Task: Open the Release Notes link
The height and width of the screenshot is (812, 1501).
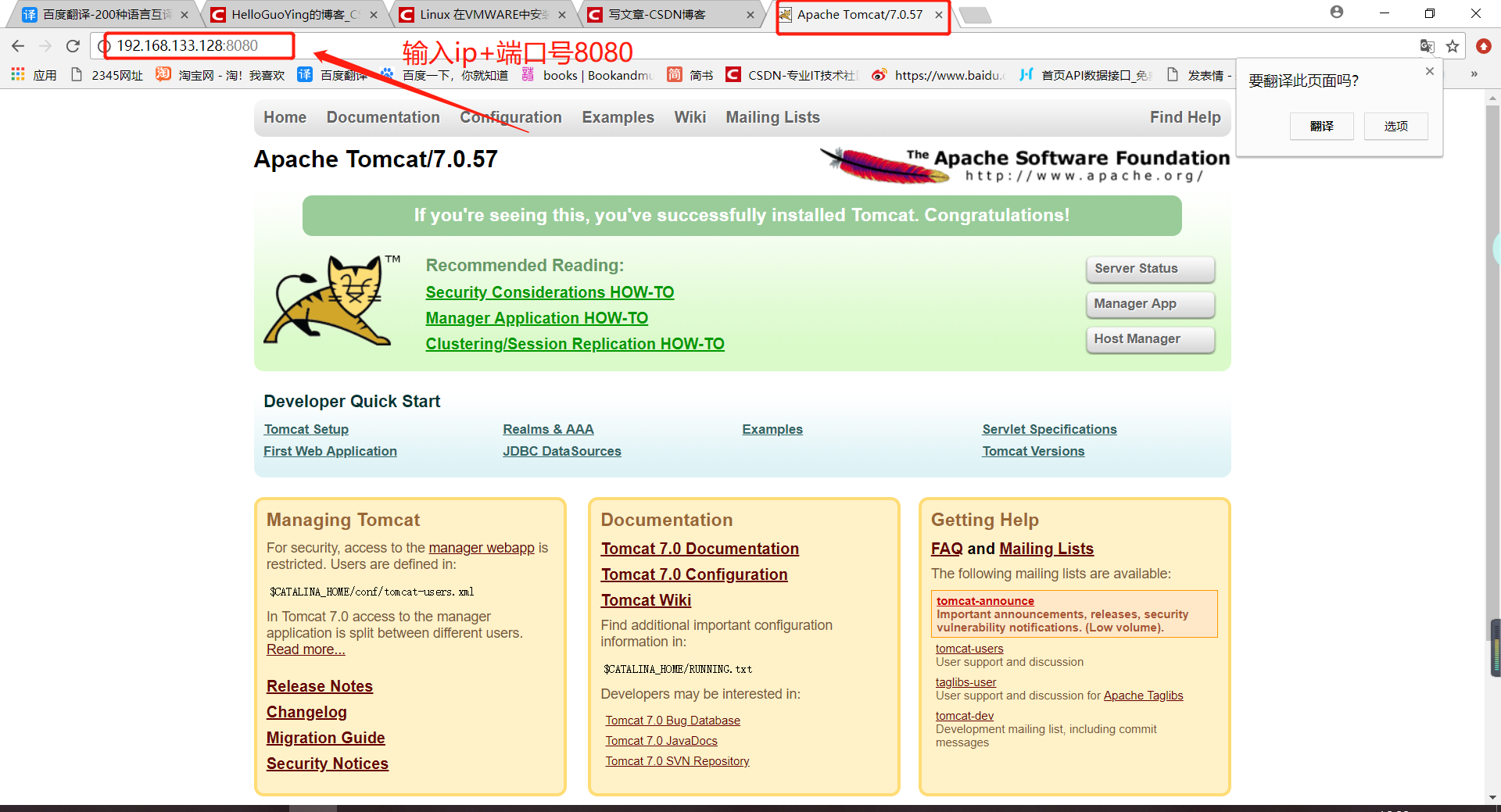Action: [319, 686]
